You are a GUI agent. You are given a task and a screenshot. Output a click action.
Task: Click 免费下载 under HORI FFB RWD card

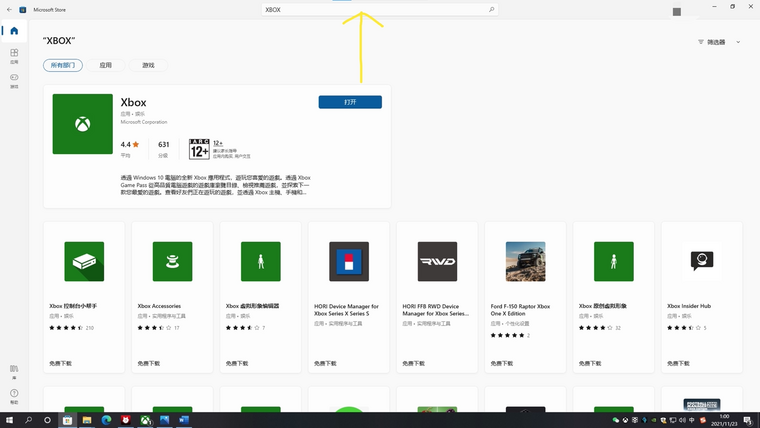tap(413, 363)
